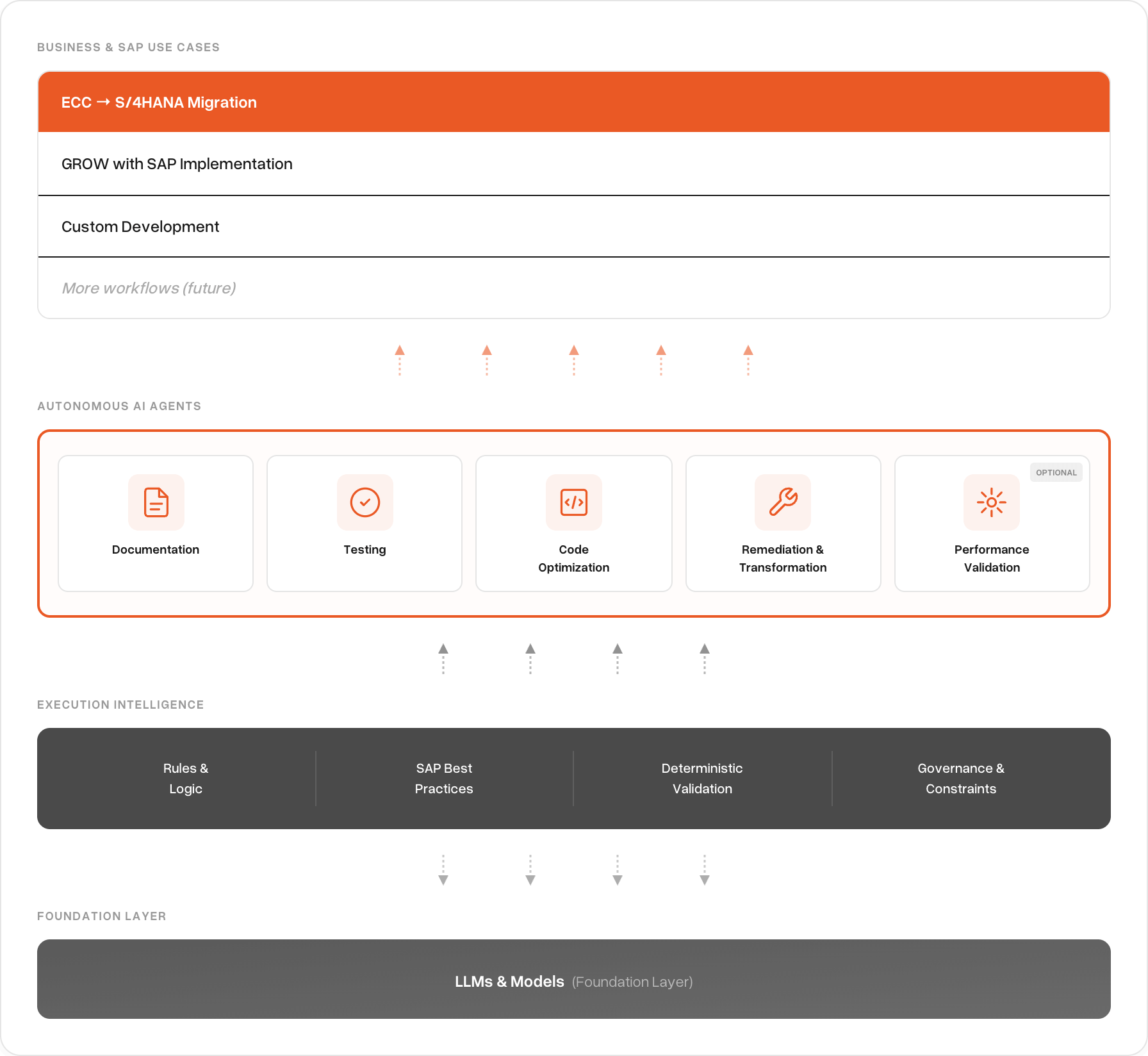Select the ECC to S/4HANA Migration tab

[x=159, y=103]
